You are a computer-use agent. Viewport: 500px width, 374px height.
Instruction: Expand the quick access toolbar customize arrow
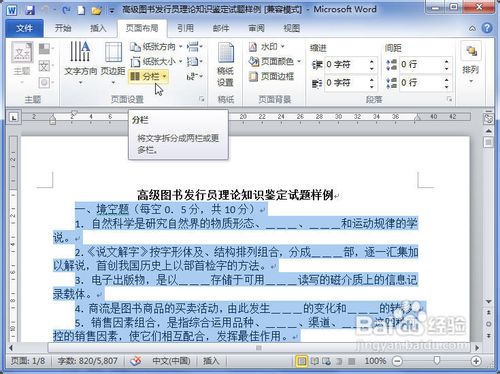(112, 11)
